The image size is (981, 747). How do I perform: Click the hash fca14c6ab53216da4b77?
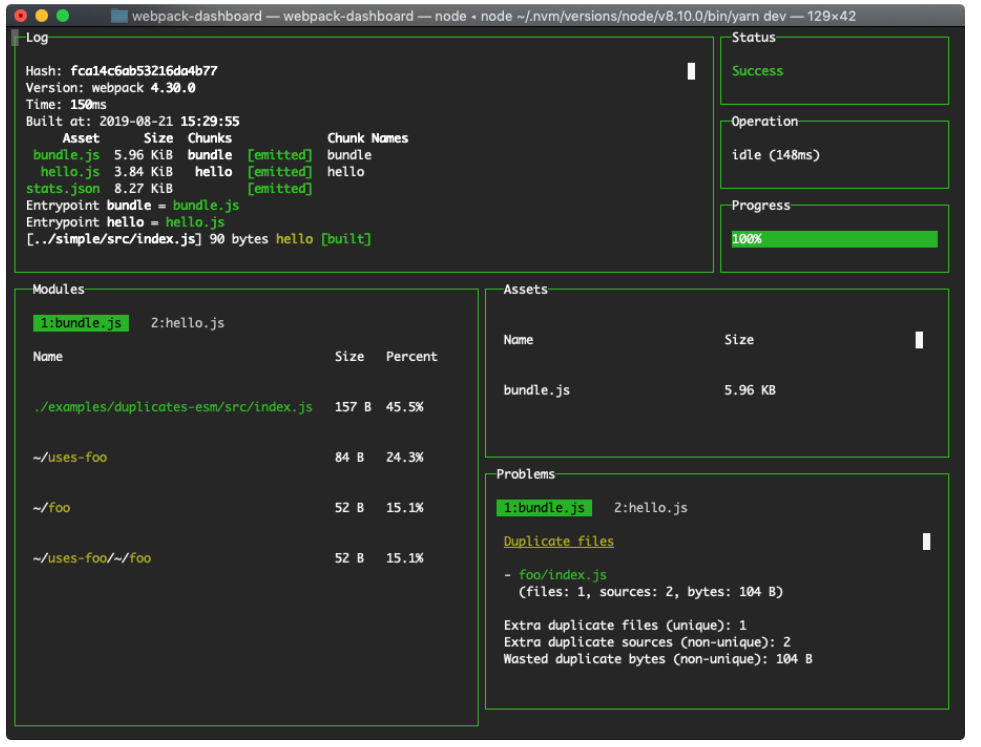(x=145, y=71)
